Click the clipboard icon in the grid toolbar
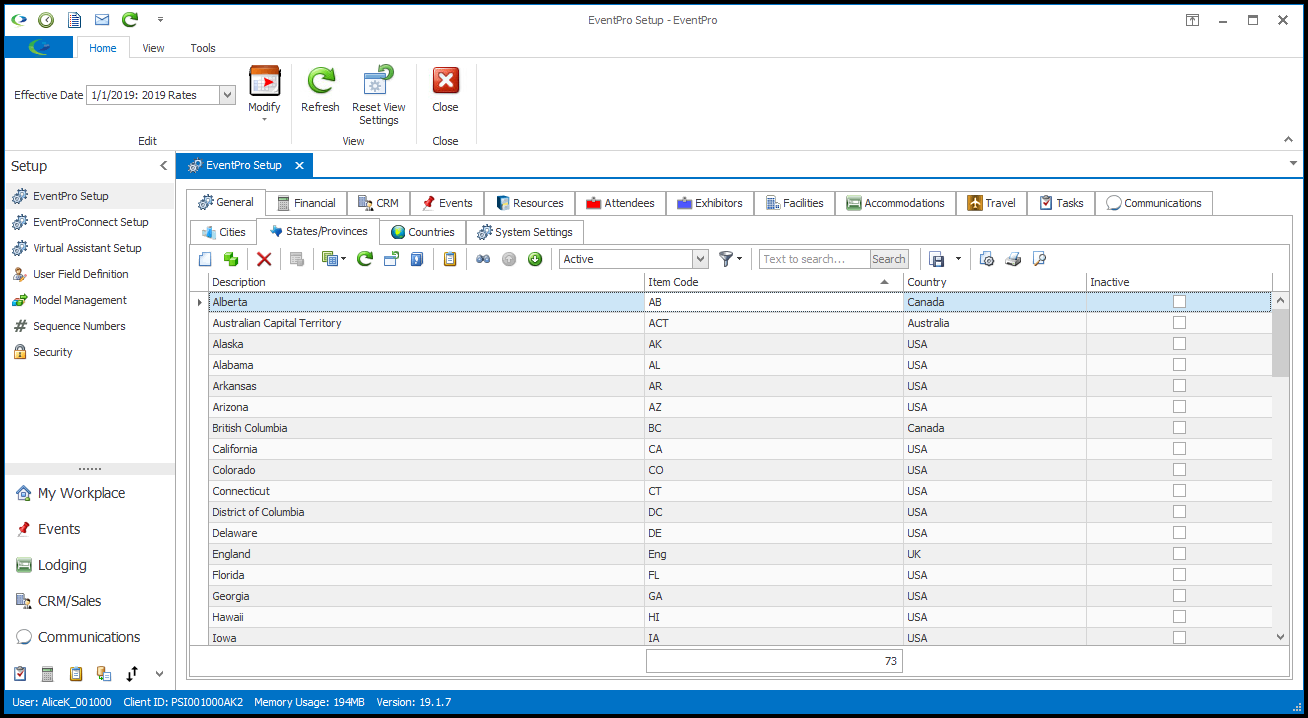 [x=450, y=259]
